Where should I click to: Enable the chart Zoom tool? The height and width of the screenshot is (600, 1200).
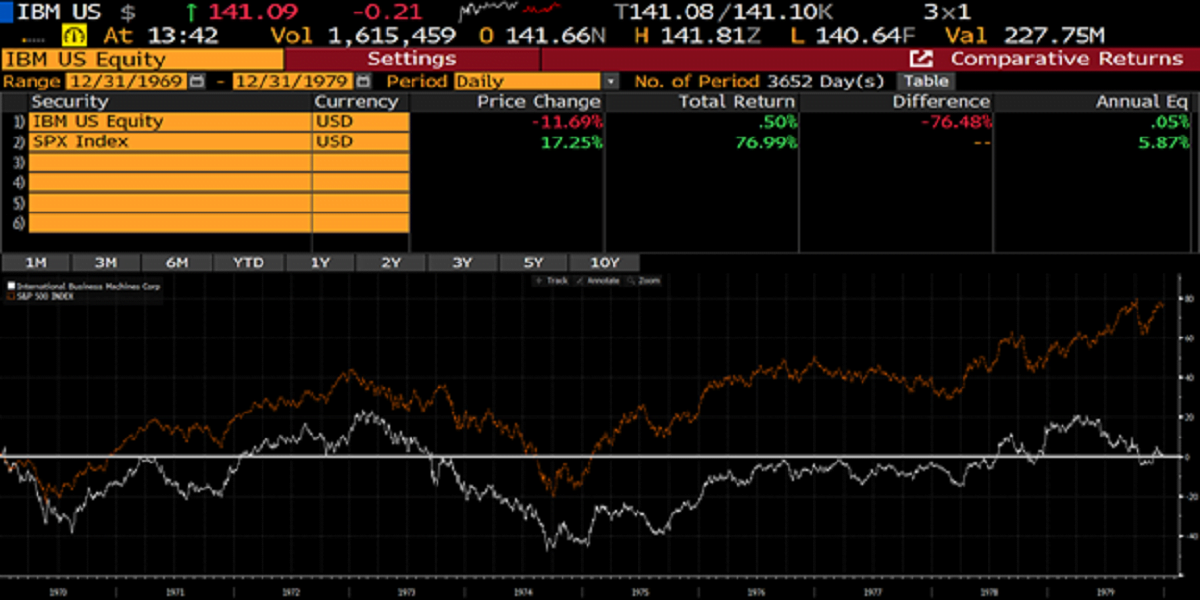tap(644, 281)
